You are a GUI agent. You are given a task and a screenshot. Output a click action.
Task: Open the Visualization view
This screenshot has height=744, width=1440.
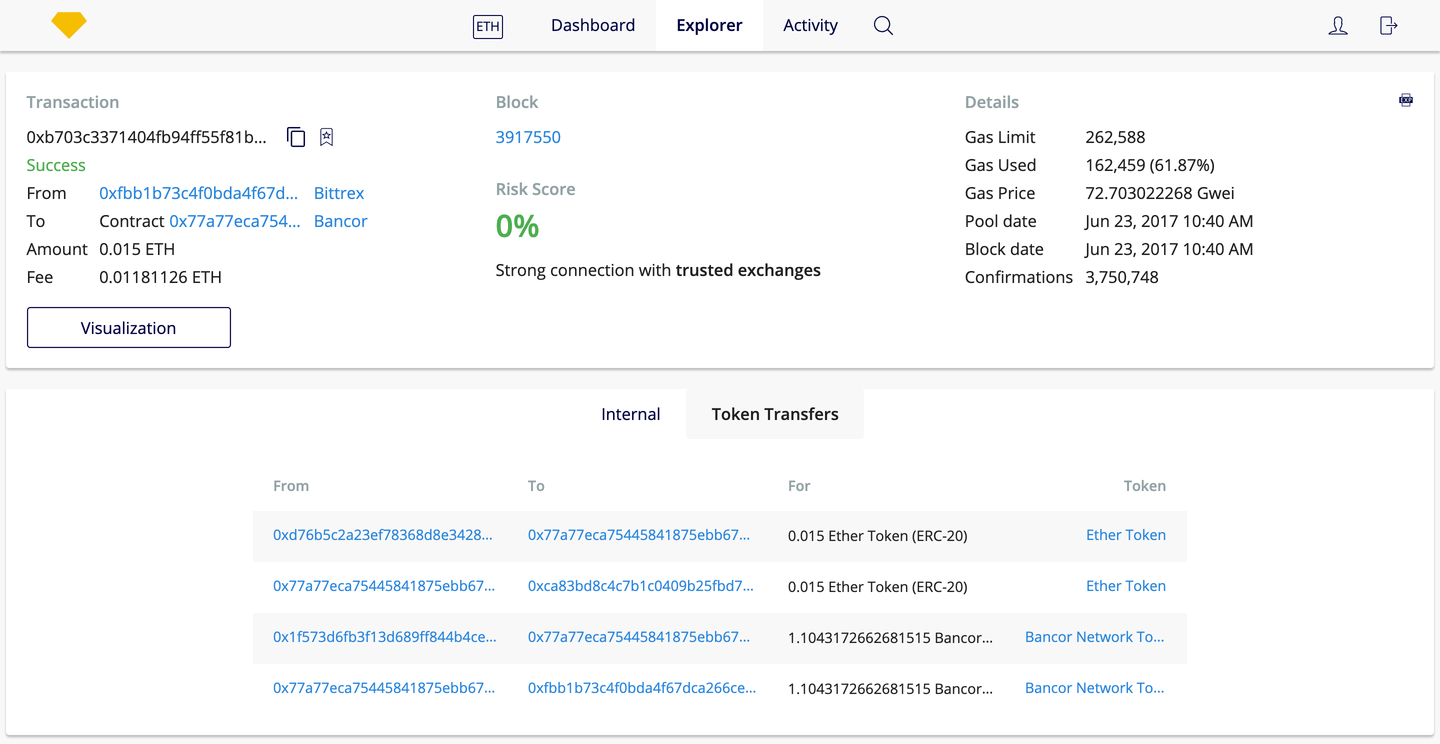128,327
